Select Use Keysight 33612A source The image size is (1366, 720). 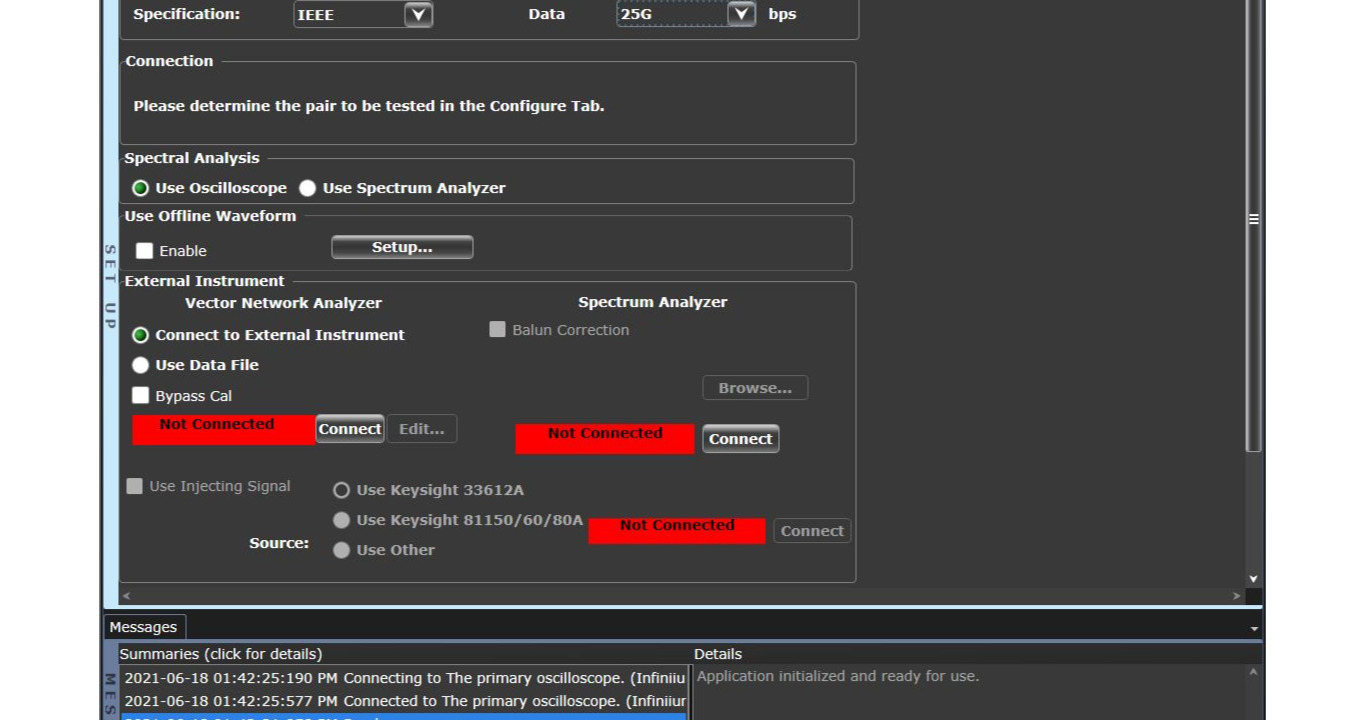(342, 490)
